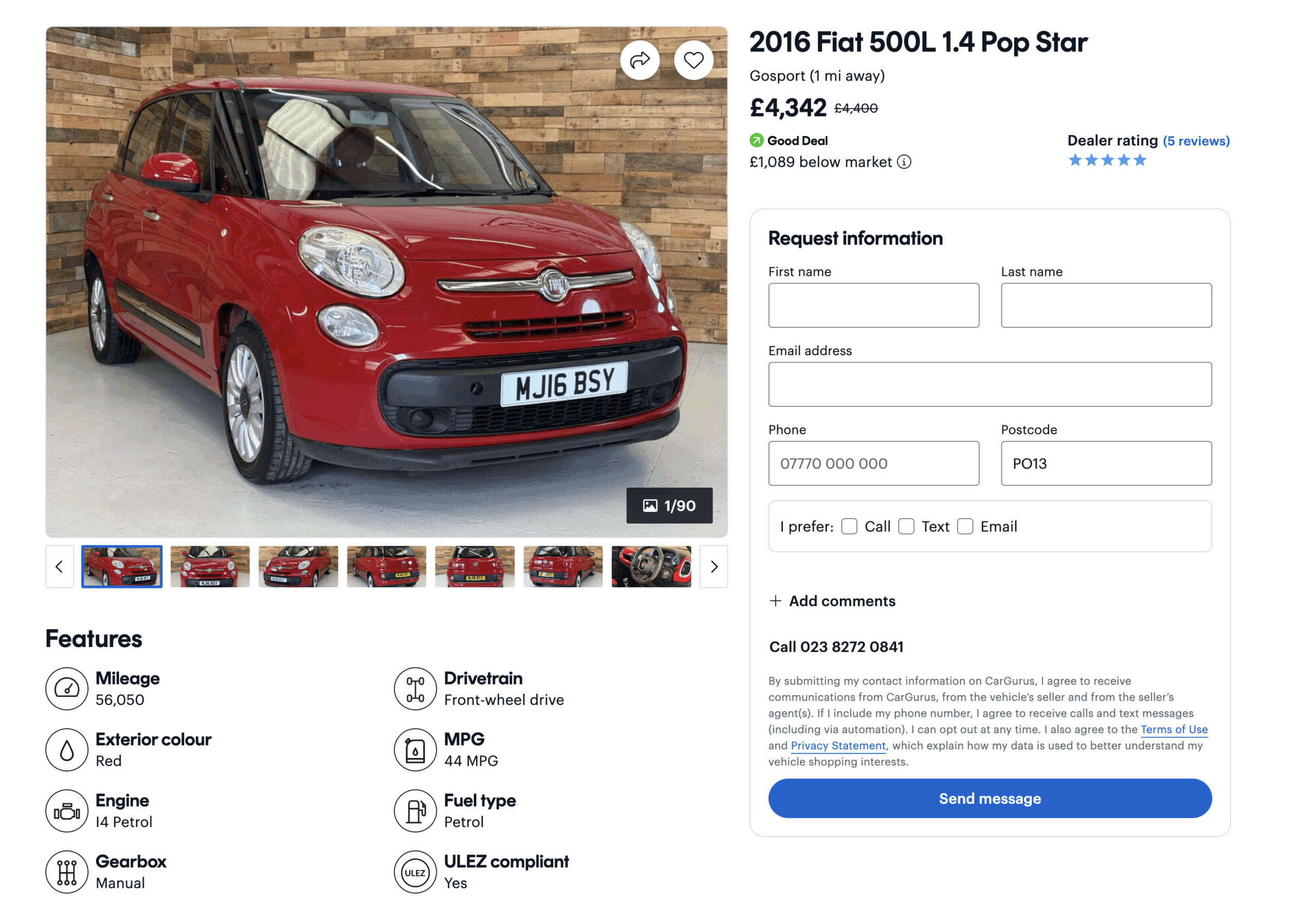Open the 5 reviews link

pyautogui.click(x=1196, y=141)
